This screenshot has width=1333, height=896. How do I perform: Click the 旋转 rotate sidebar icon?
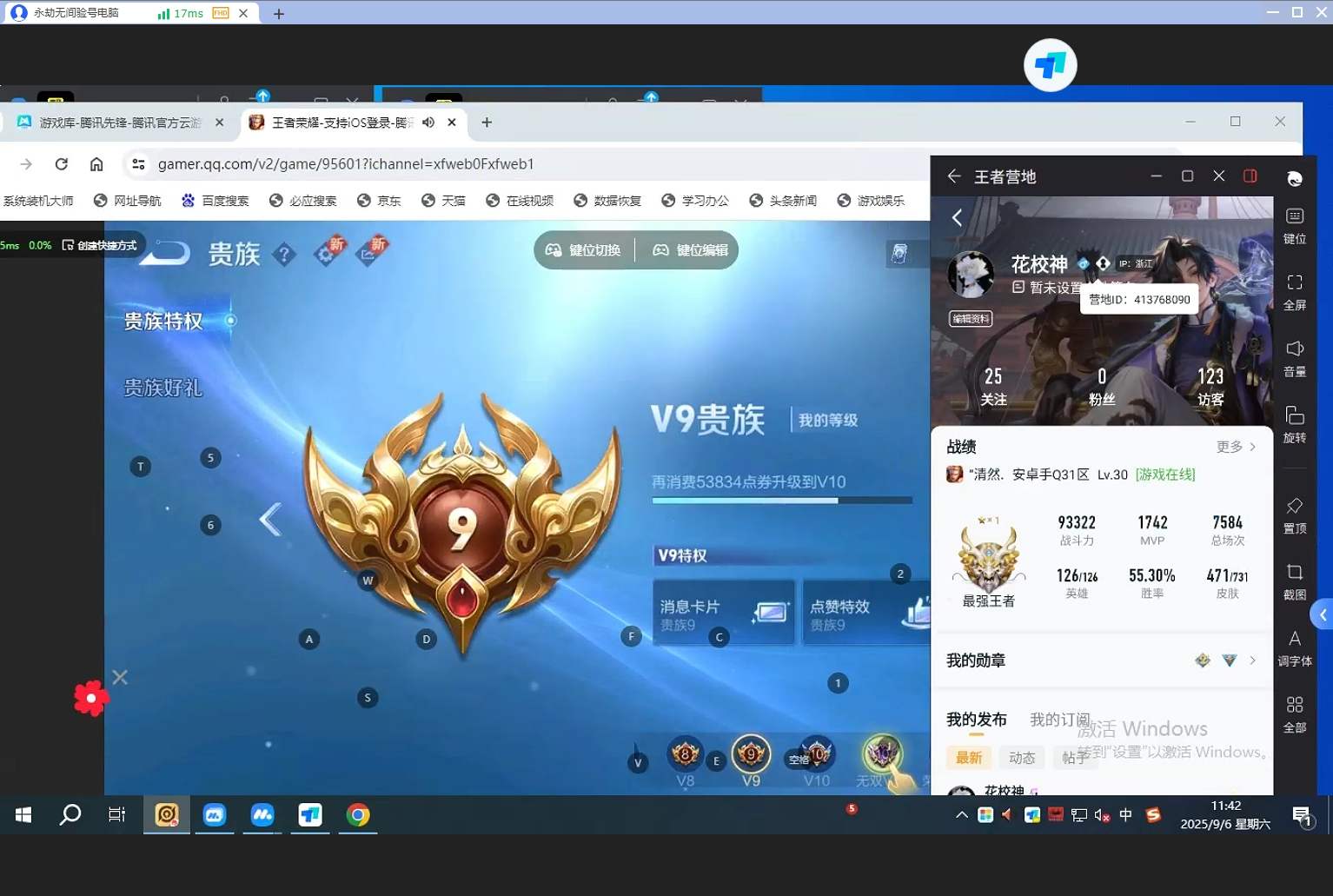[x=1294, y=425]
